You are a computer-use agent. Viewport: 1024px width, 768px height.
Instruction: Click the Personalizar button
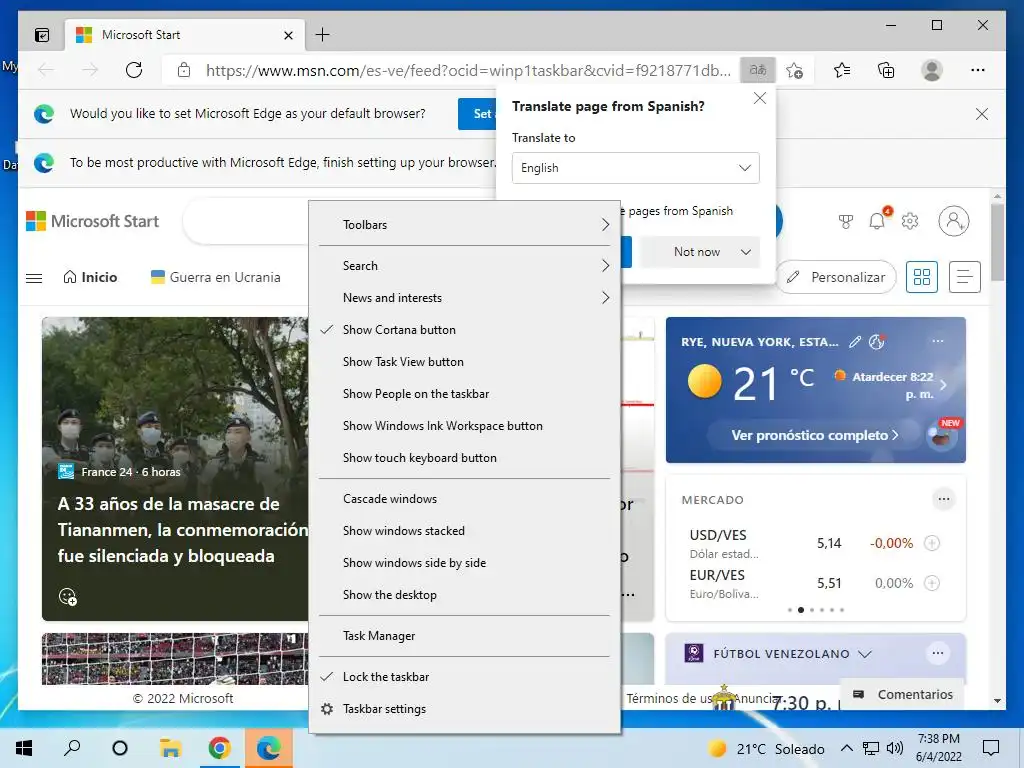(x=836, y=278)
